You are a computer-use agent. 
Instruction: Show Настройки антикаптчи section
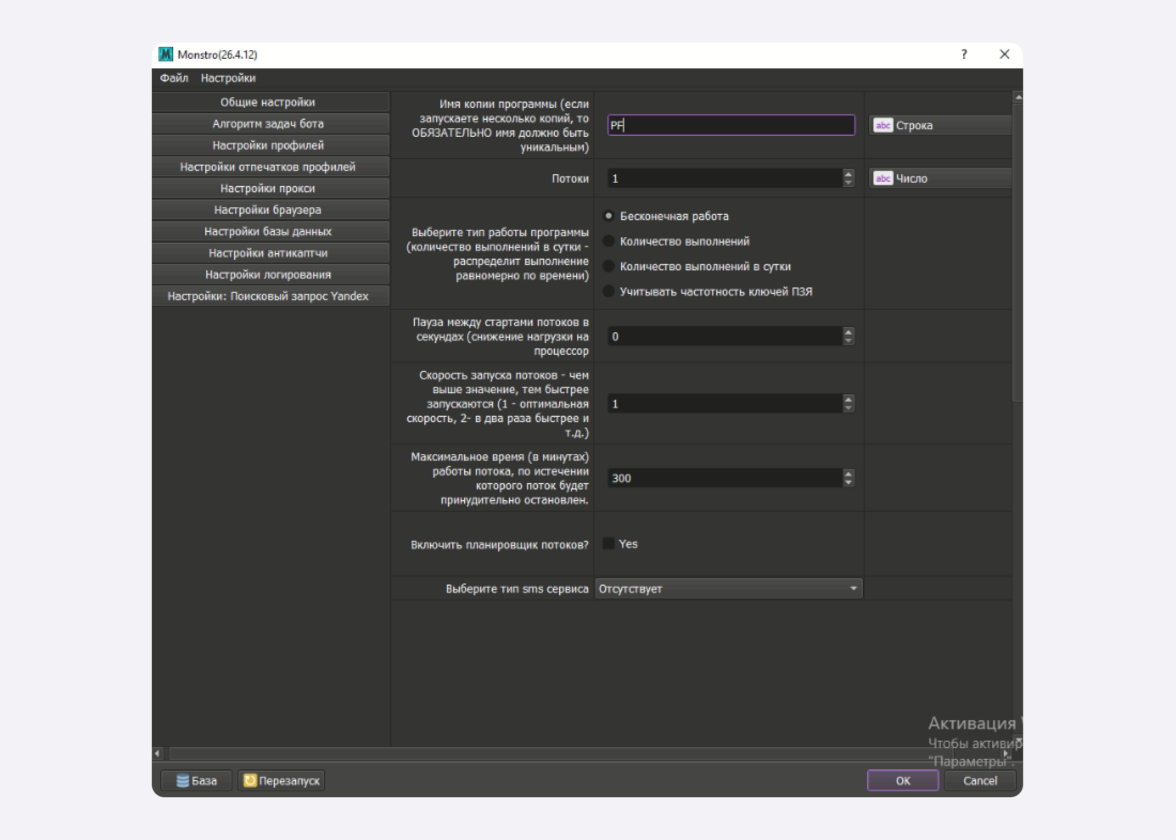point(270,253)
